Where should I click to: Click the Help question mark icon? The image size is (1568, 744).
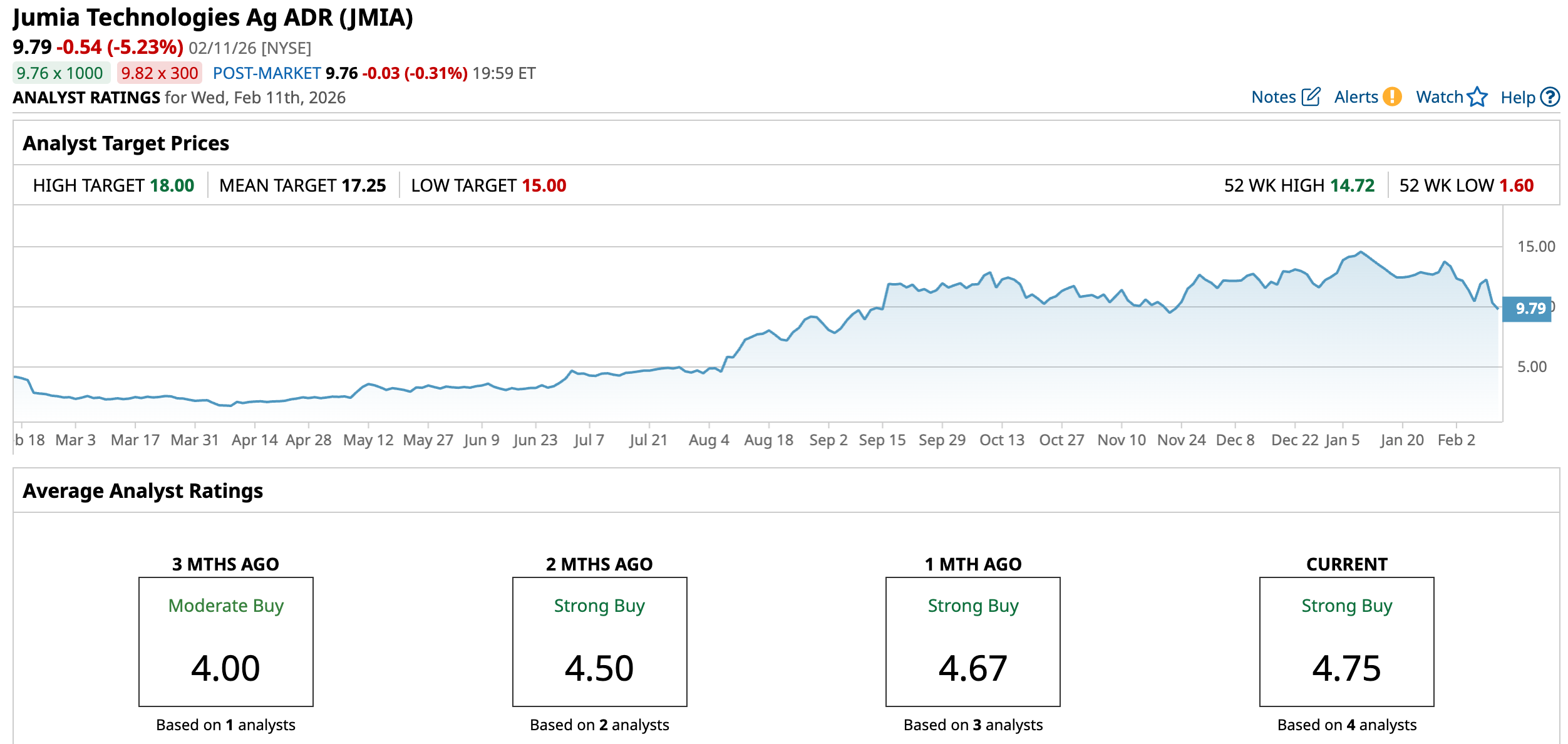(1550, 97)
